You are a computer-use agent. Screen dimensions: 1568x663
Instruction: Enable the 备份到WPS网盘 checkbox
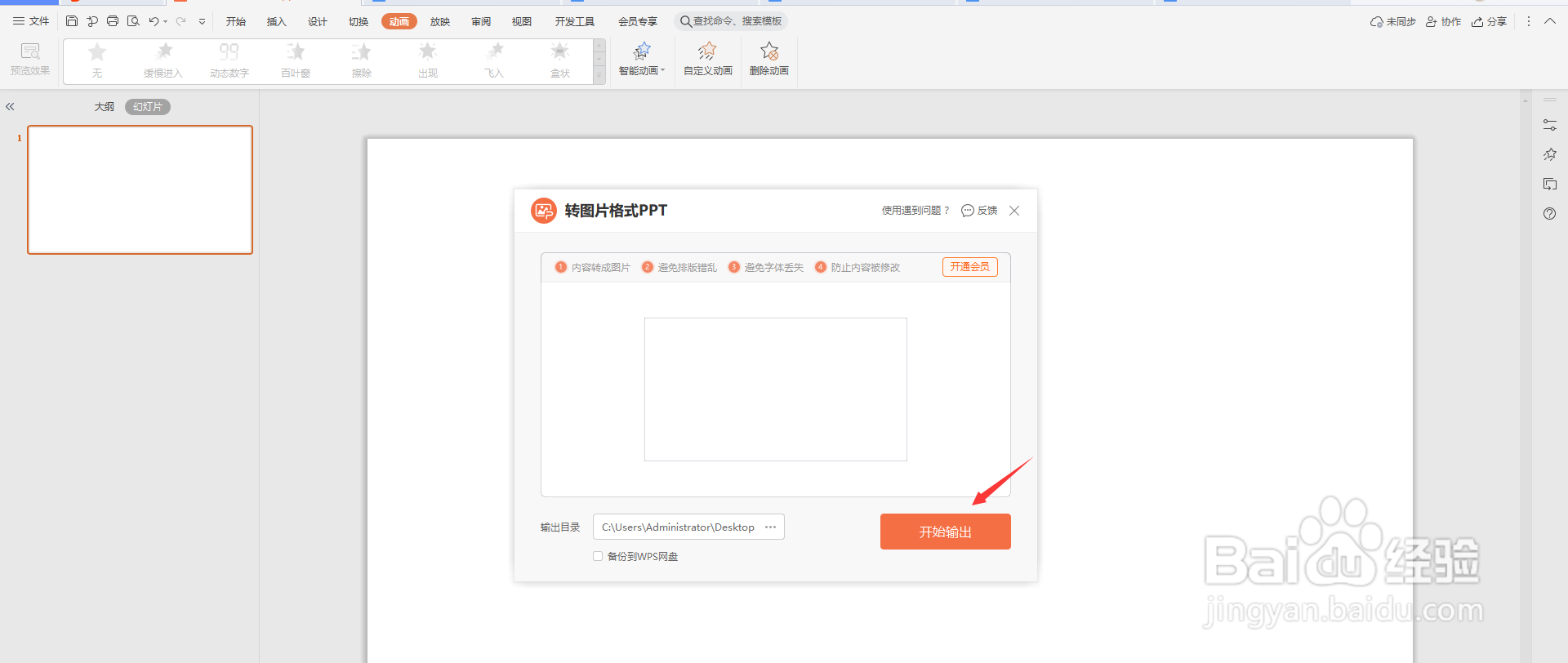[x=598, y=556]
